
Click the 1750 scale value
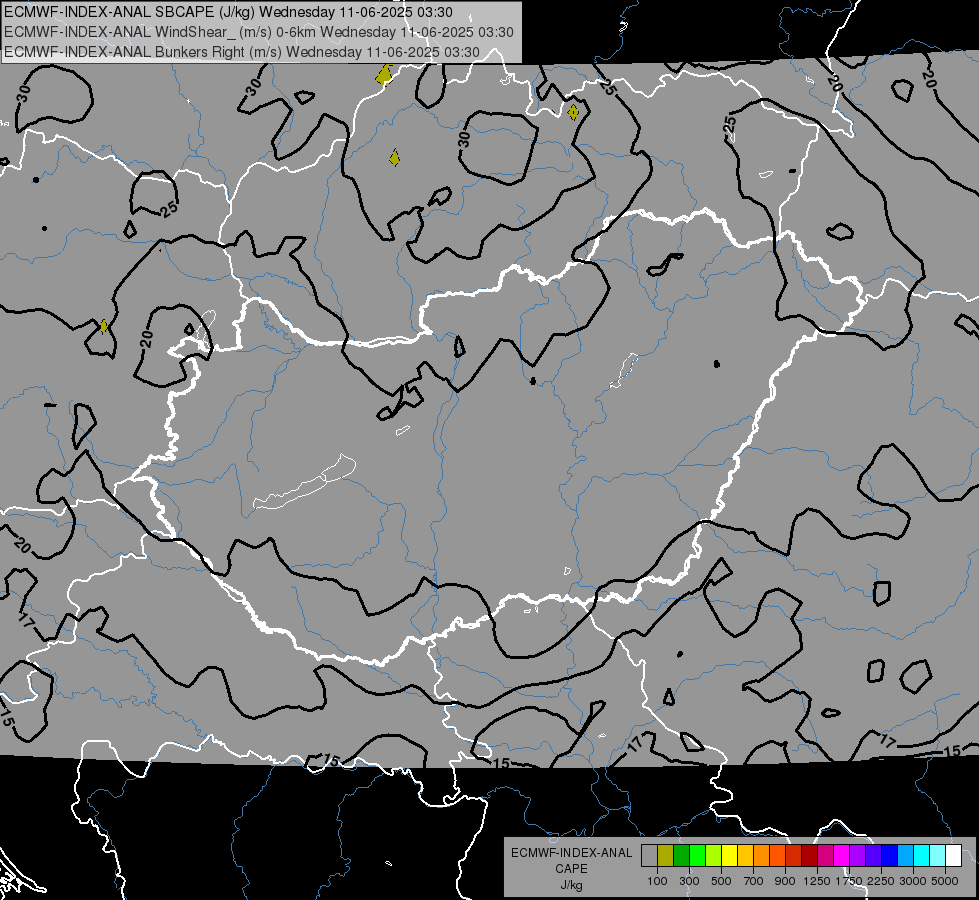849,881
